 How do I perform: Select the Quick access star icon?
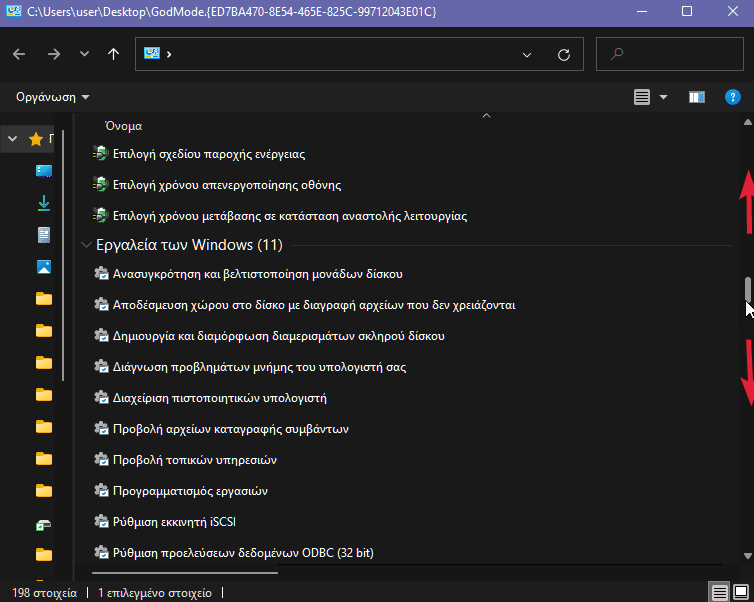point(36,139)
